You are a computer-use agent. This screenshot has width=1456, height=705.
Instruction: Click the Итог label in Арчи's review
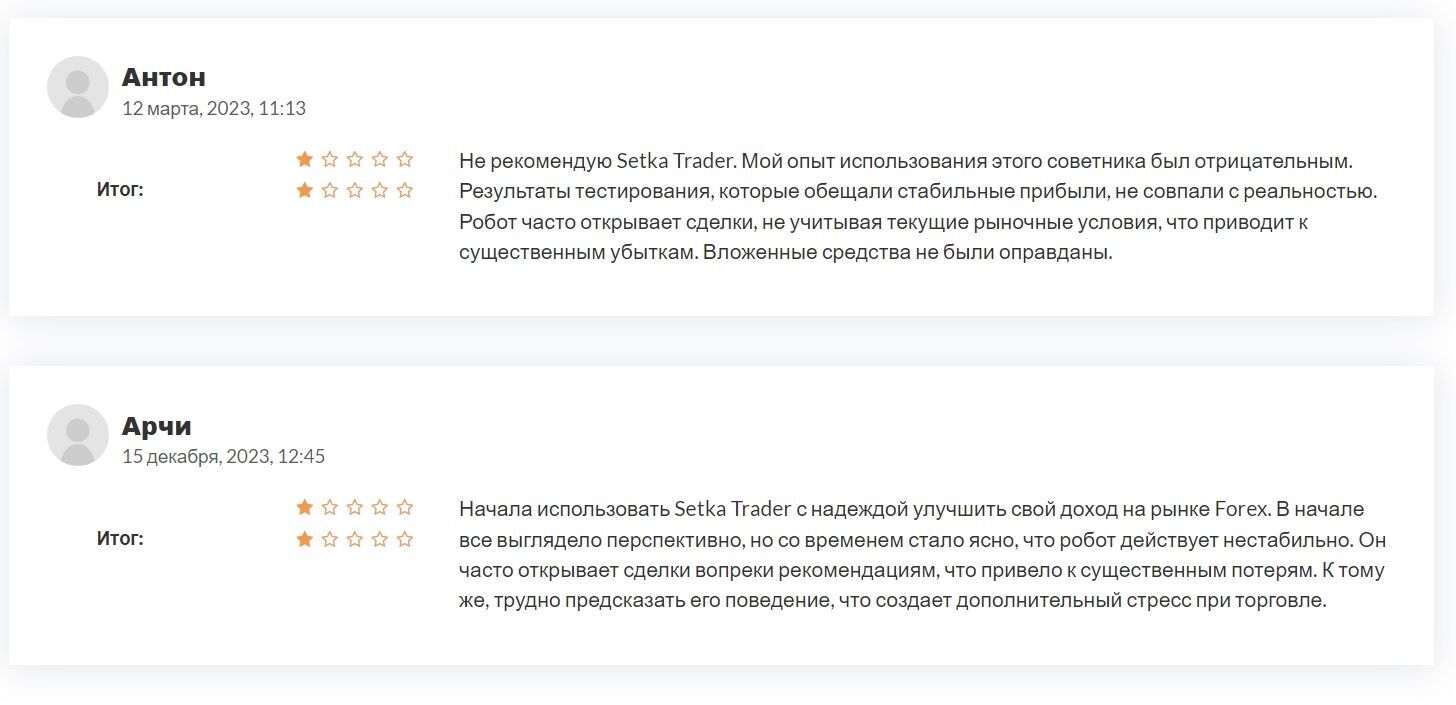pos(120,538)
